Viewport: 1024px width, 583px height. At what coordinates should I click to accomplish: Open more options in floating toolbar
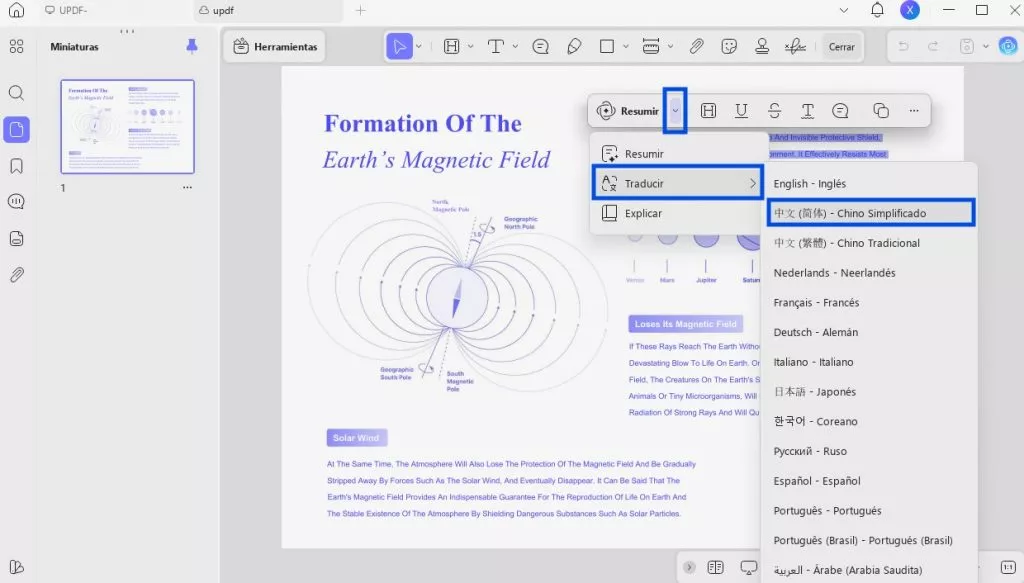(914, 111)
